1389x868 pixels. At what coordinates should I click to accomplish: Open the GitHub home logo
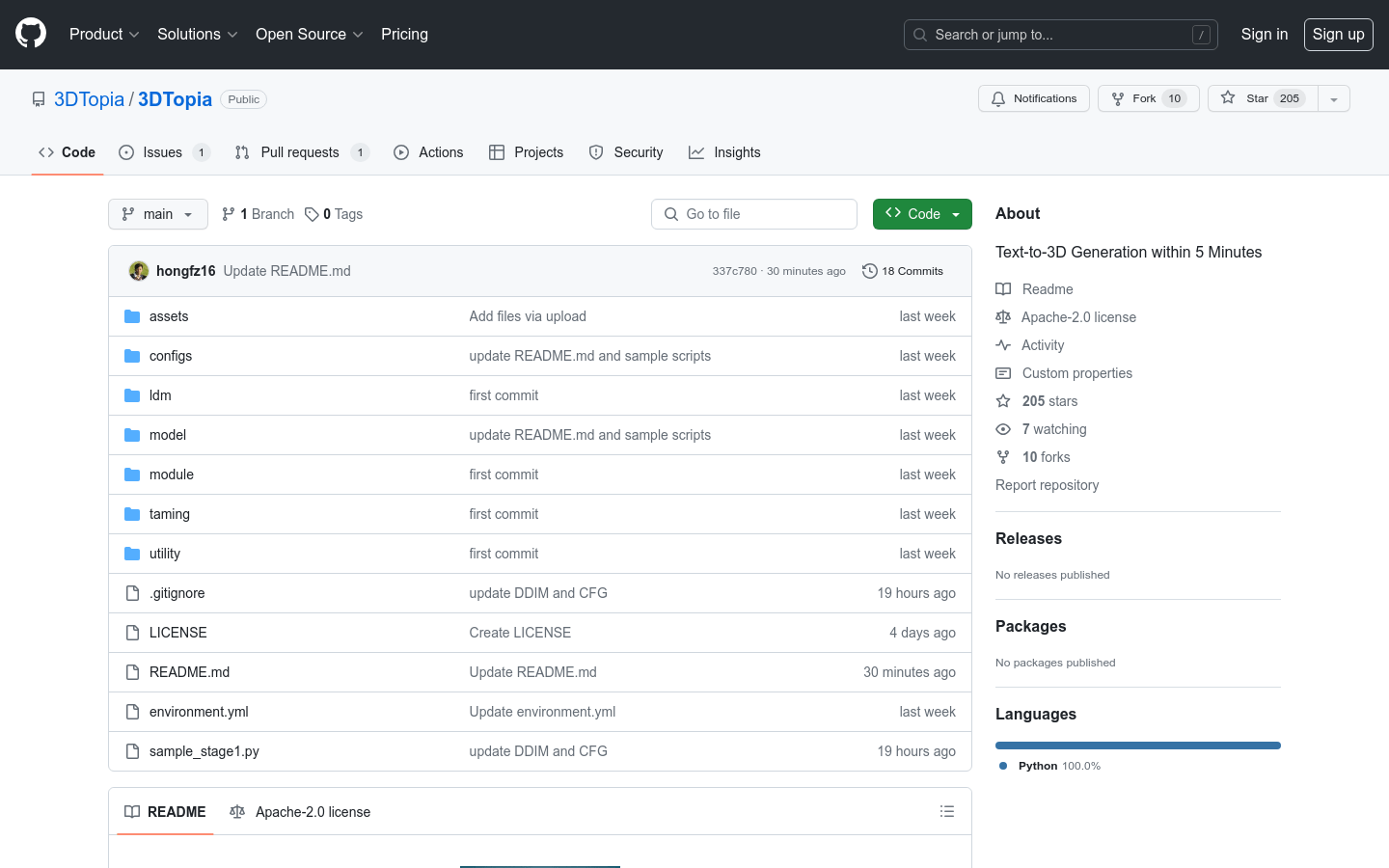(x=31, y=34)
